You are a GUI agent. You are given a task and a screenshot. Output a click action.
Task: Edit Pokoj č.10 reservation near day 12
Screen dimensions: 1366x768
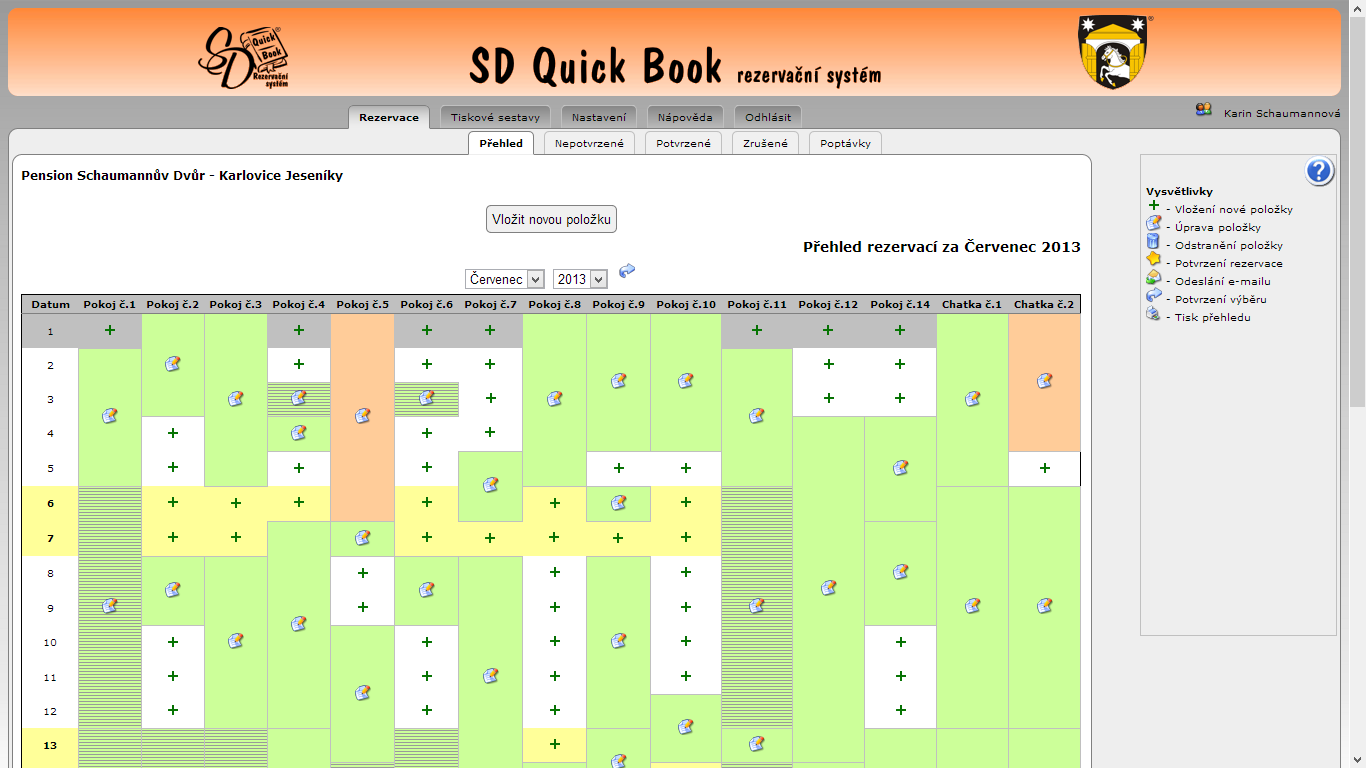point(686,726)
